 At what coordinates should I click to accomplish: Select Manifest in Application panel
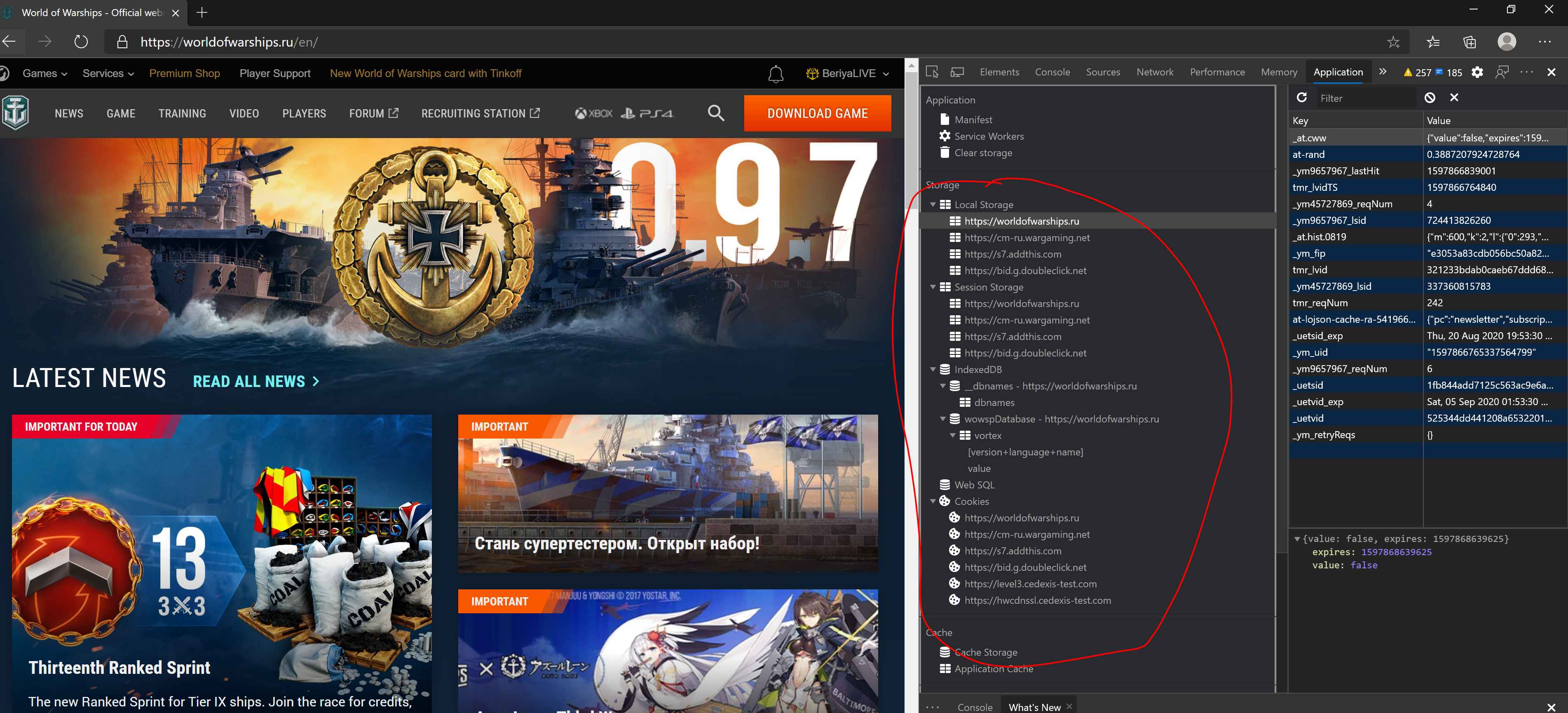pos(973,120)
